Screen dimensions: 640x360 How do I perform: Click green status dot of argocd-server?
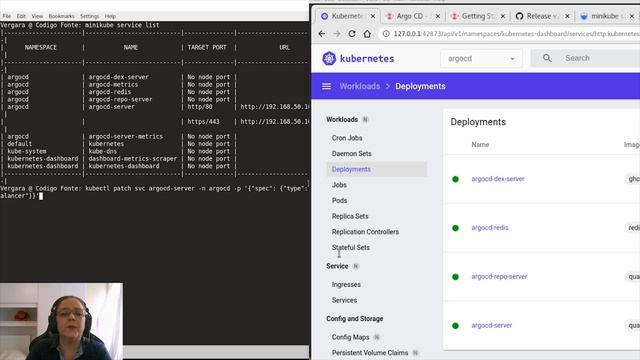(456, 326)
